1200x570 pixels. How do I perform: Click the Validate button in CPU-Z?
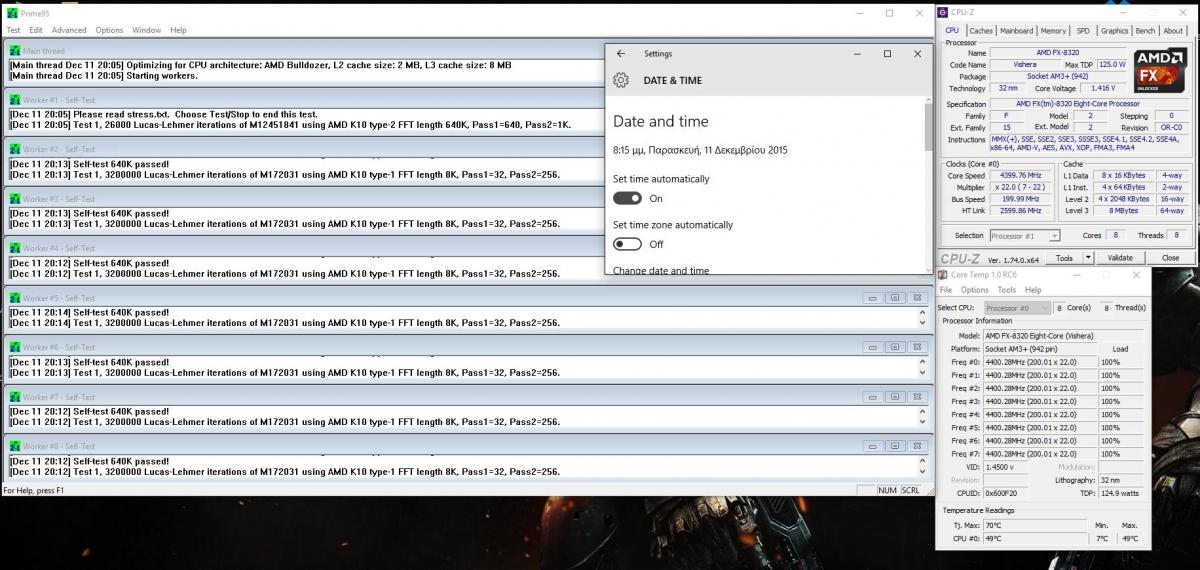(1120, 258)
